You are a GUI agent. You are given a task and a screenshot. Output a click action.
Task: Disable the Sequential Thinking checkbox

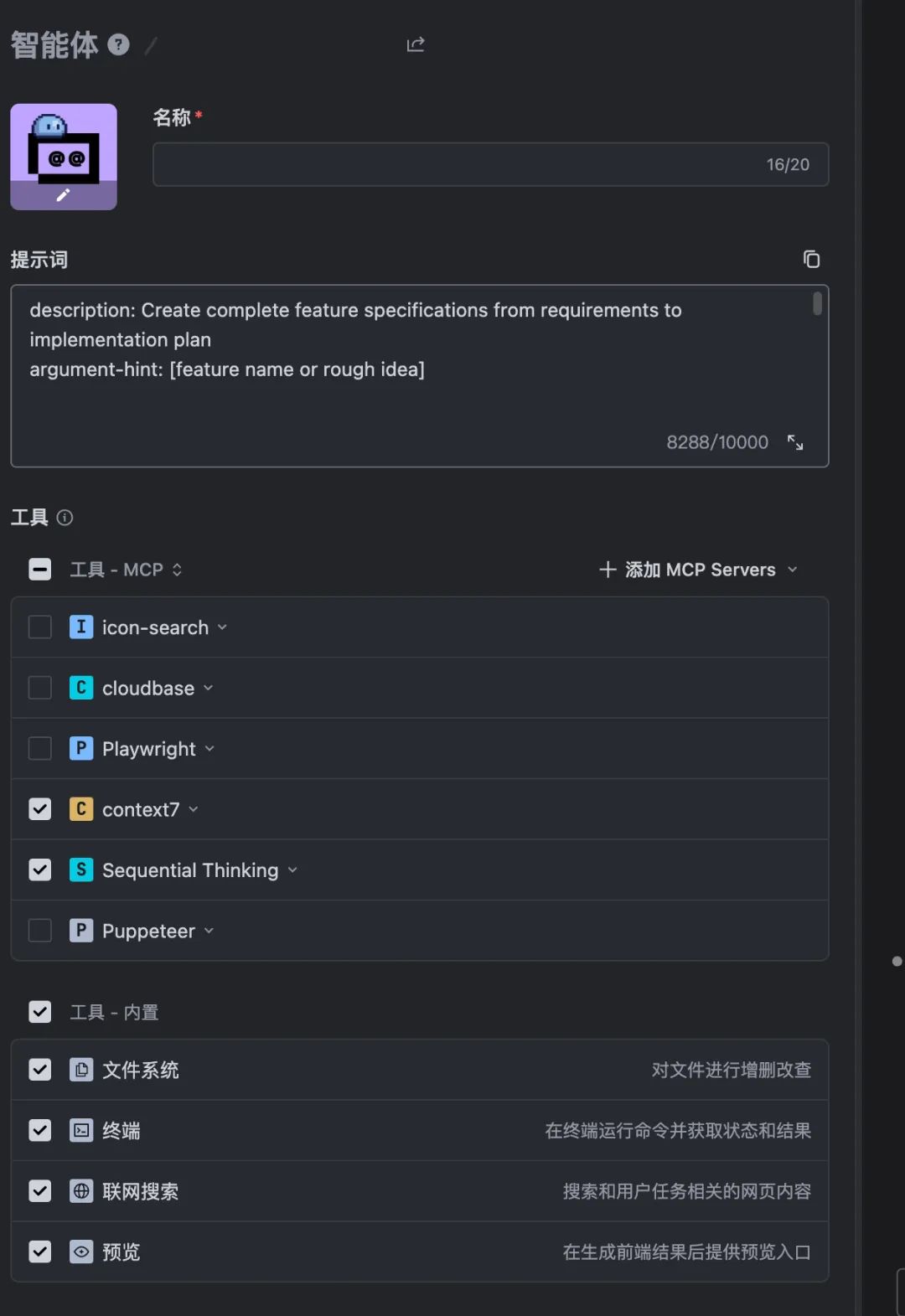tap(40, 870)
